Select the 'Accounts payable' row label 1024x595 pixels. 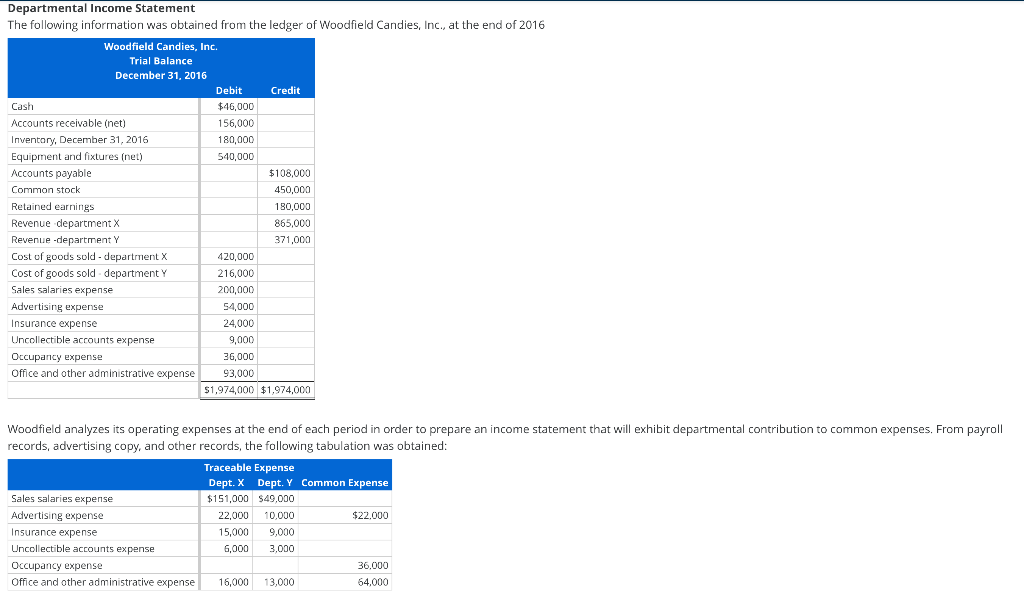pyautogui.click(x=51, y=173)
